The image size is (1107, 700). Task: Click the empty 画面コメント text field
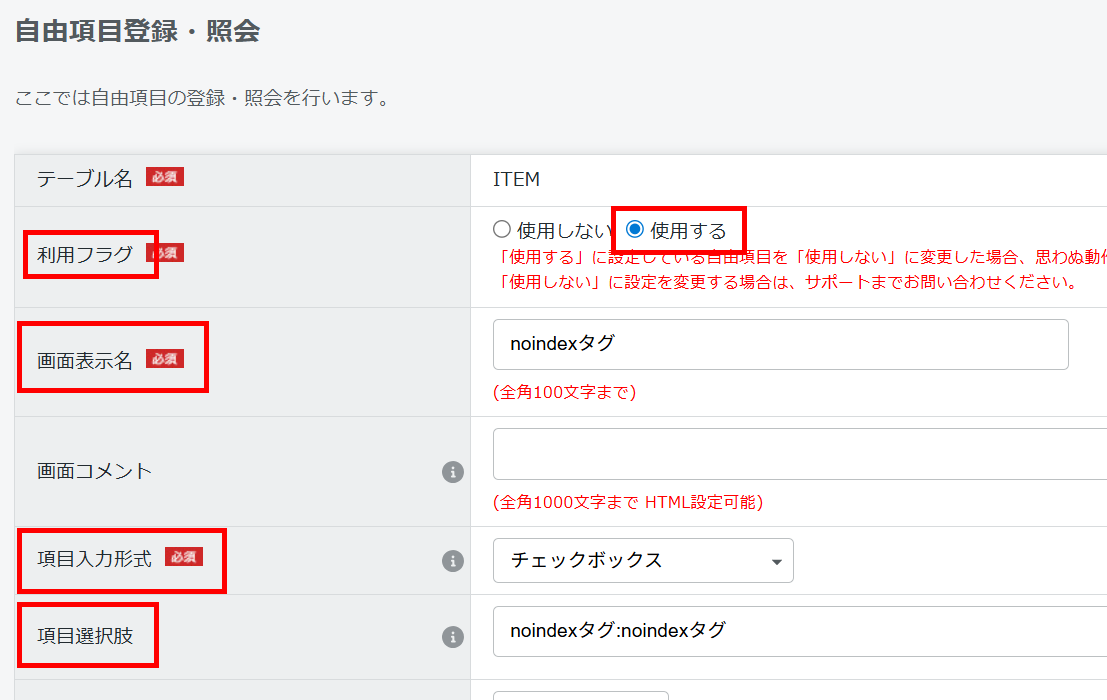coord(800,454)
